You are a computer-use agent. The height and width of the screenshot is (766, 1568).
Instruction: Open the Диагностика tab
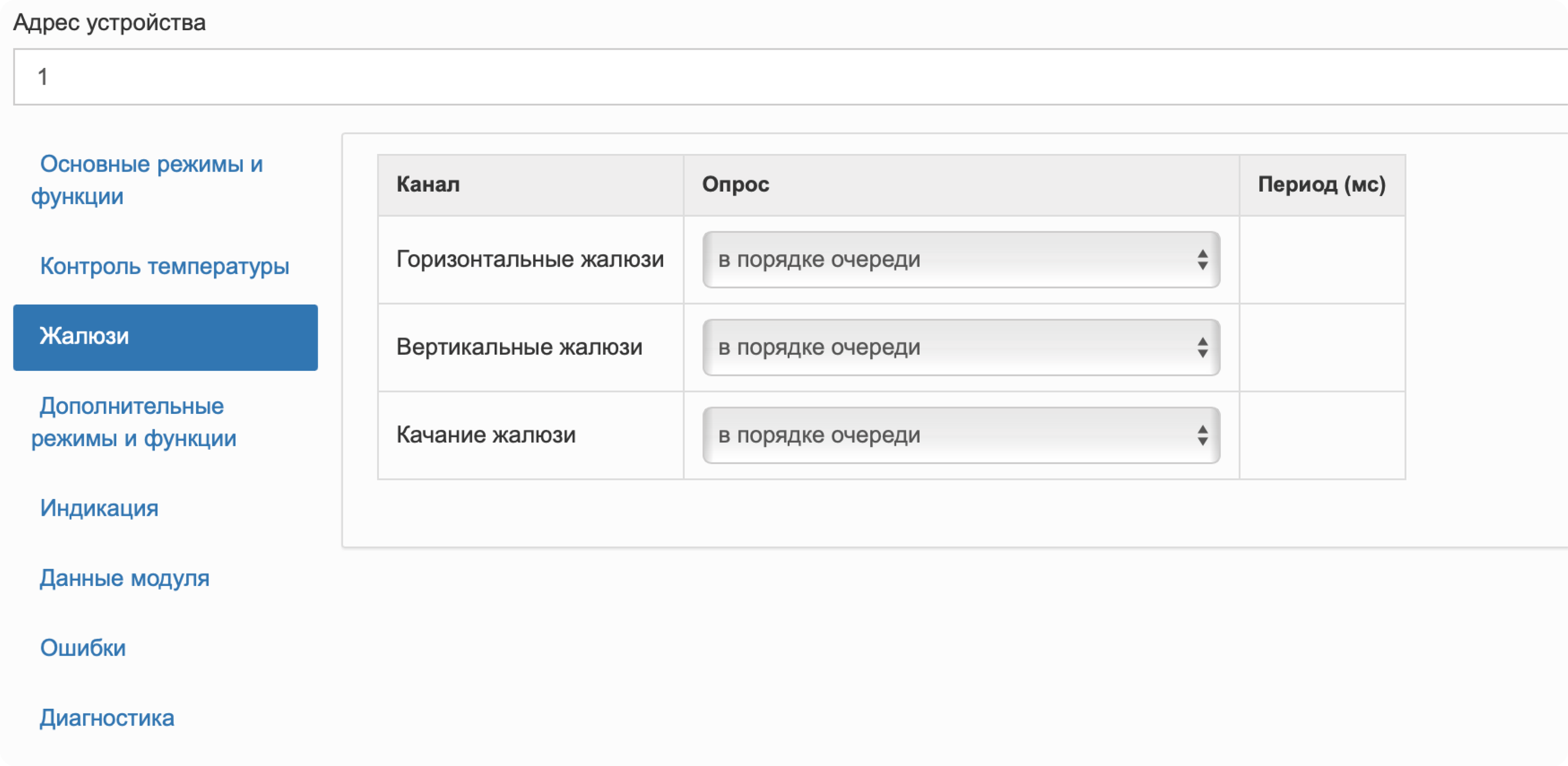pyautogui.click(x=107, y=718)
